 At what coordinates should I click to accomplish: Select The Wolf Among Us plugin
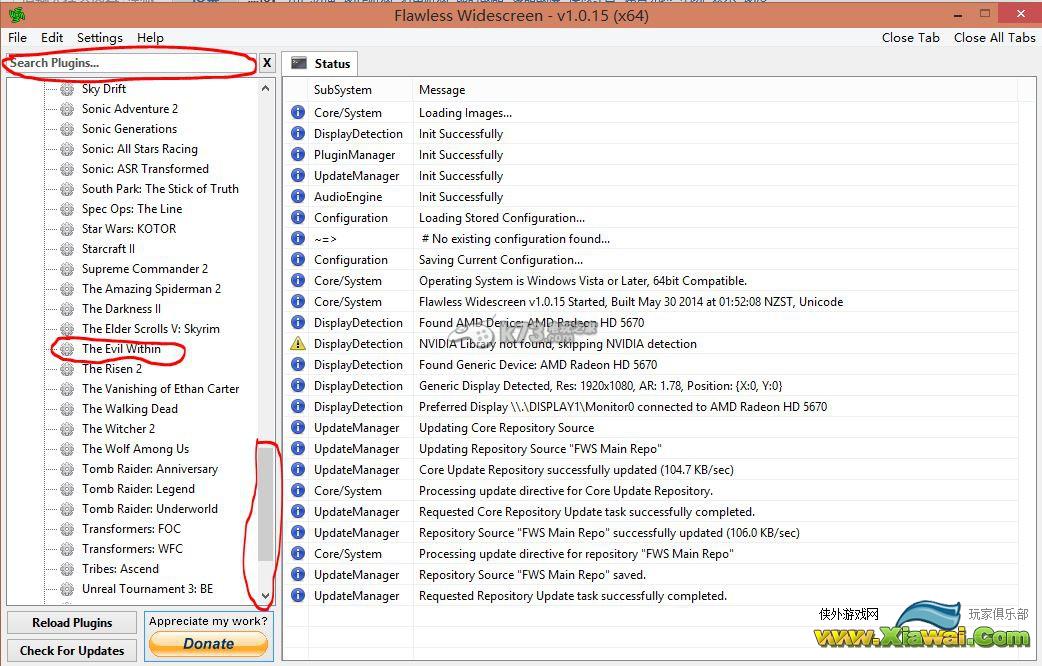(136, 449)
